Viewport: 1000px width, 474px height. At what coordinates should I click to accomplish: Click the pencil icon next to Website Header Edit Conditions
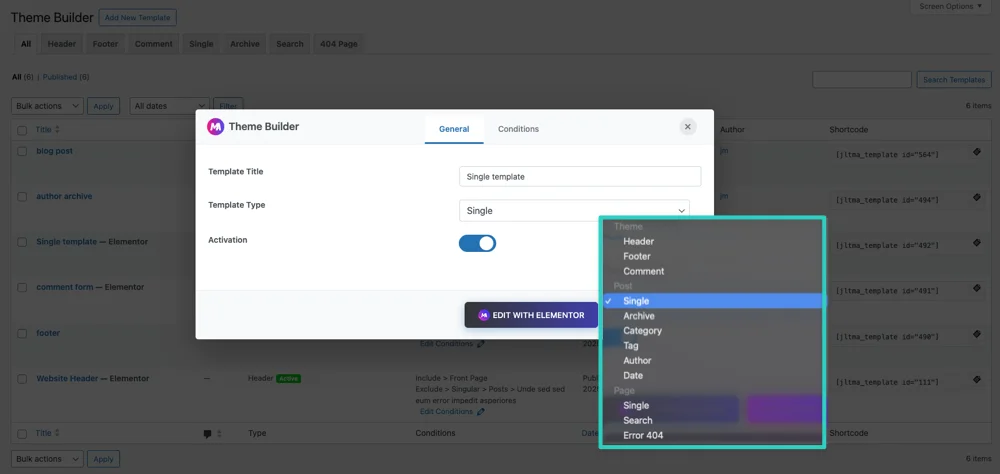point(481,412)
